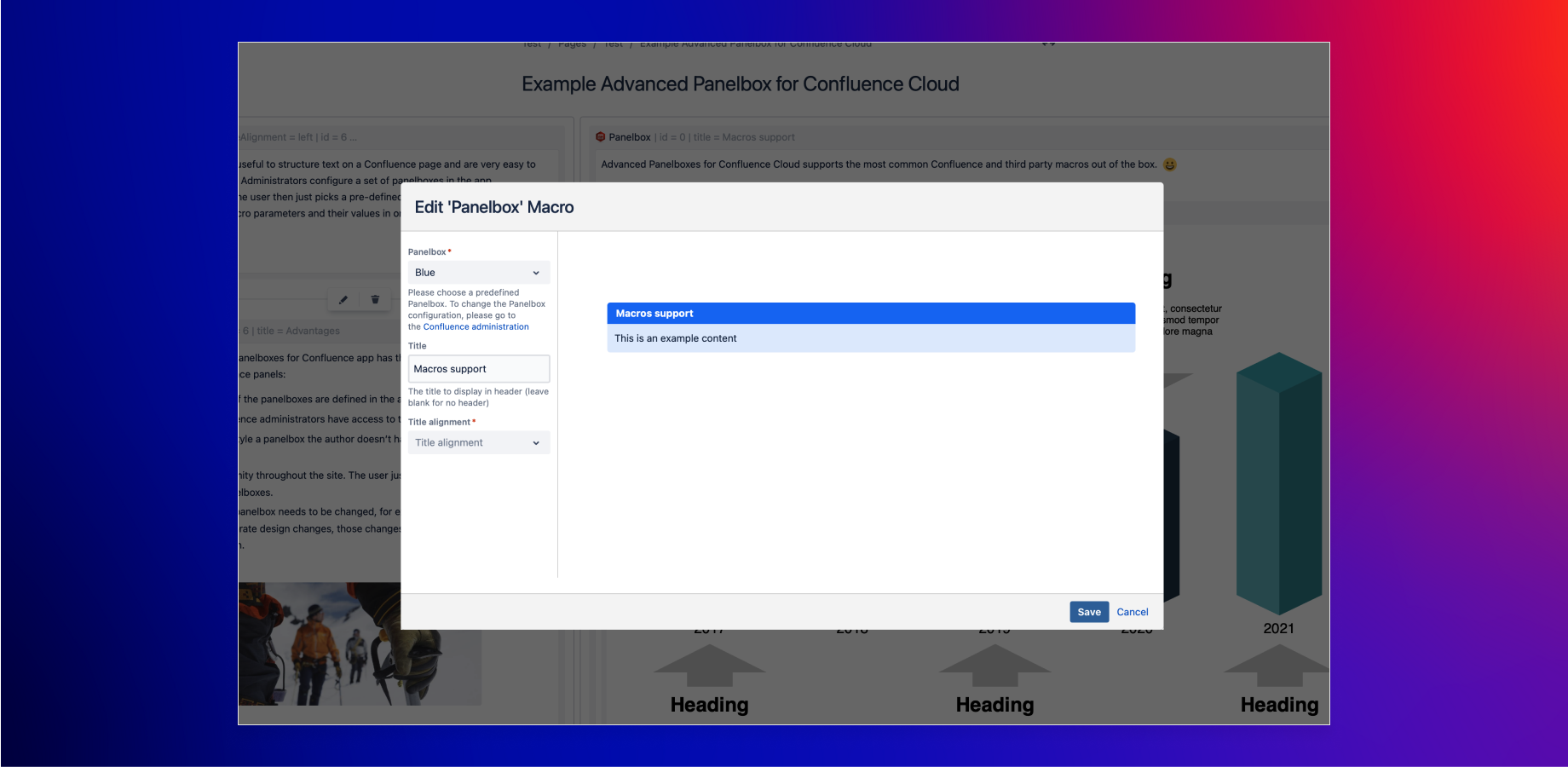
Task: Click the Example Advanced Panelbox page title
Action: pos(740,84)
